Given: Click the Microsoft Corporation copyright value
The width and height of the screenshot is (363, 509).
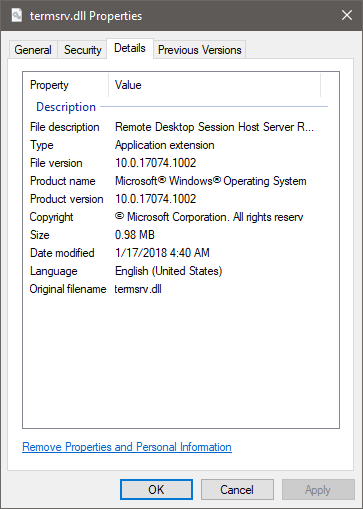Looking at the screenshot, I should [209, 217].
